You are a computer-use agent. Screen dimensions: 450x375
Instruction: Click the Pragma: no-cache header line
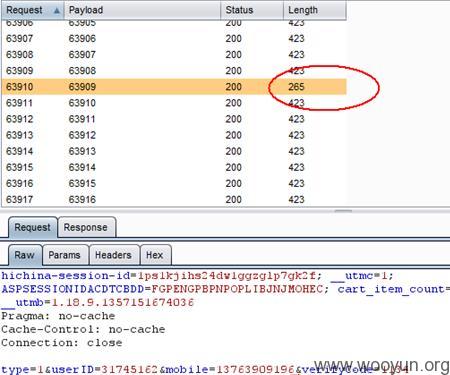pos(58,316)
